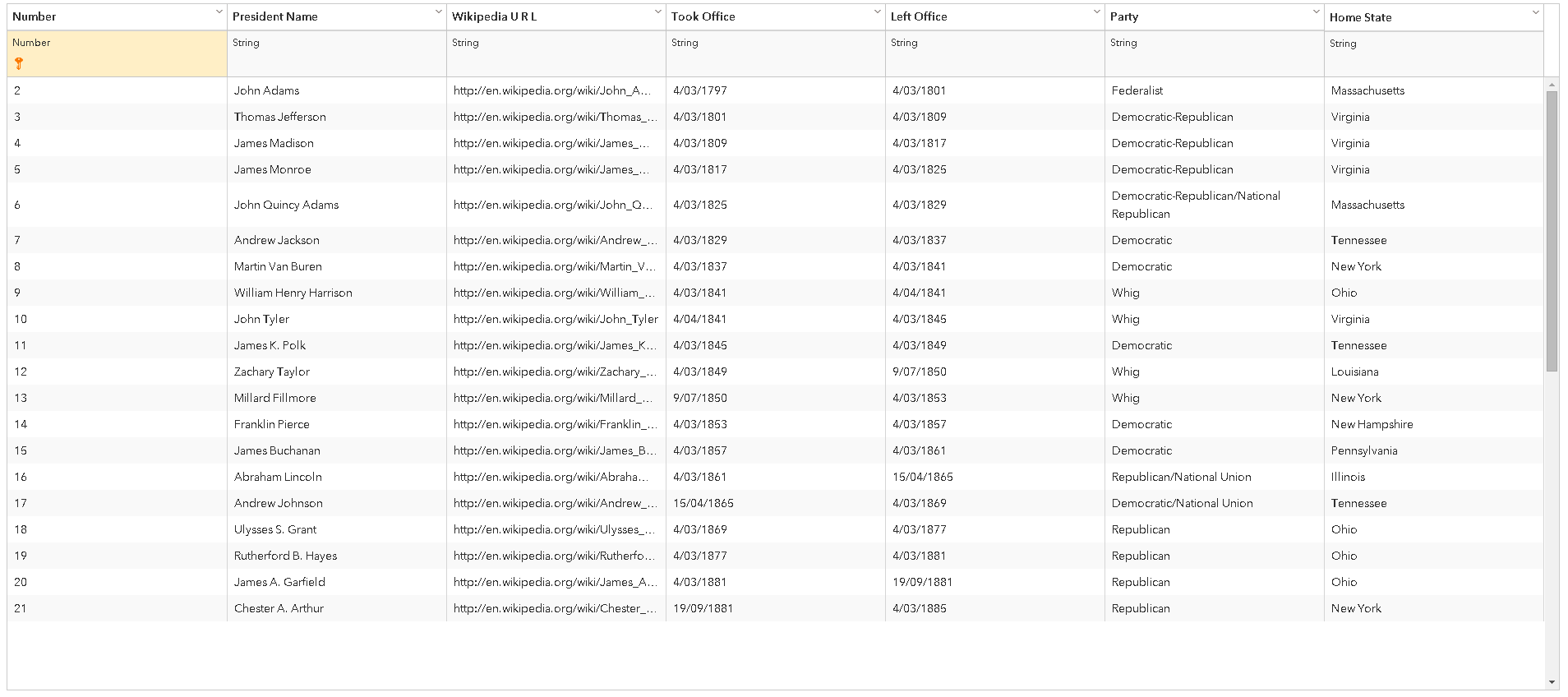The height and width of the screenshot is (697, 1568).
Task: Select the Party column header label
Action: pos(1124,16)
